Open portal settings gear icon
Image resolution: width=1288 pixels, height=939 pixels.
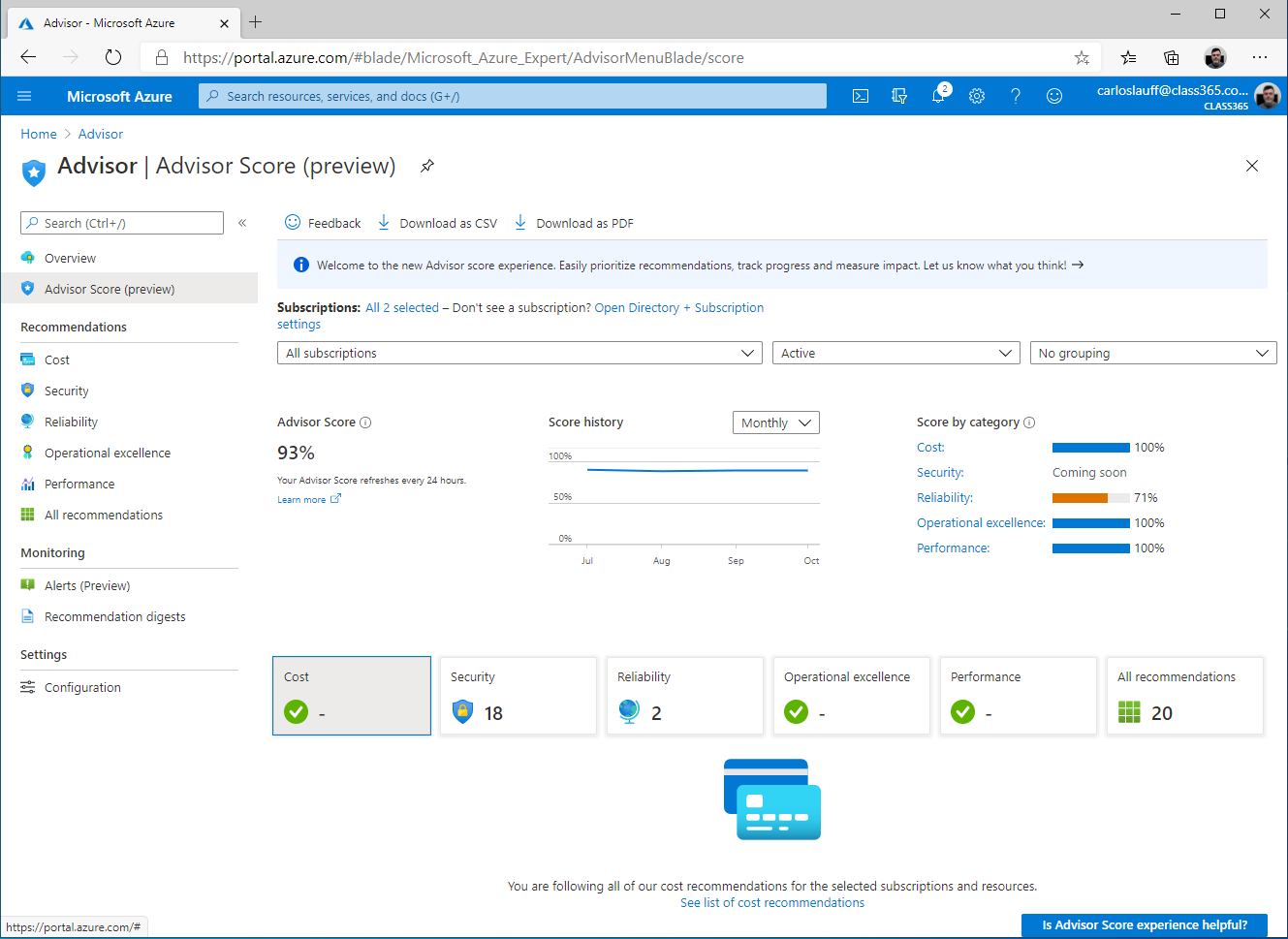click(977, 96)
